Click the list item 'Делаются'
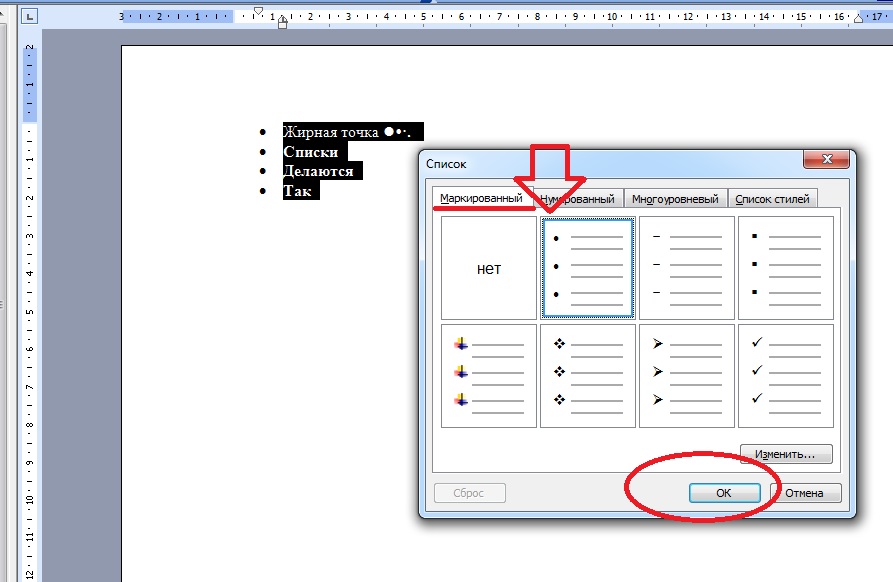 [318, 171]
